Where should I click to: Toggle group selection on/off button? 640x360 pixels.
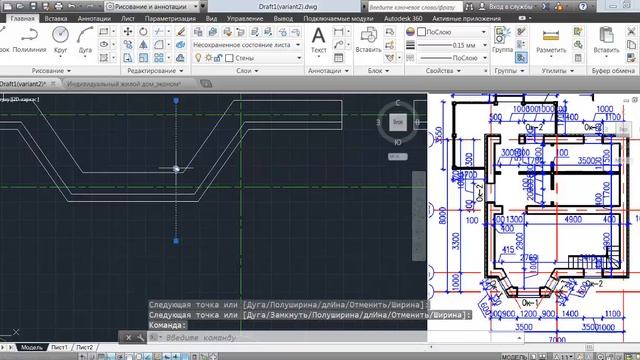[x=521, y=58]
